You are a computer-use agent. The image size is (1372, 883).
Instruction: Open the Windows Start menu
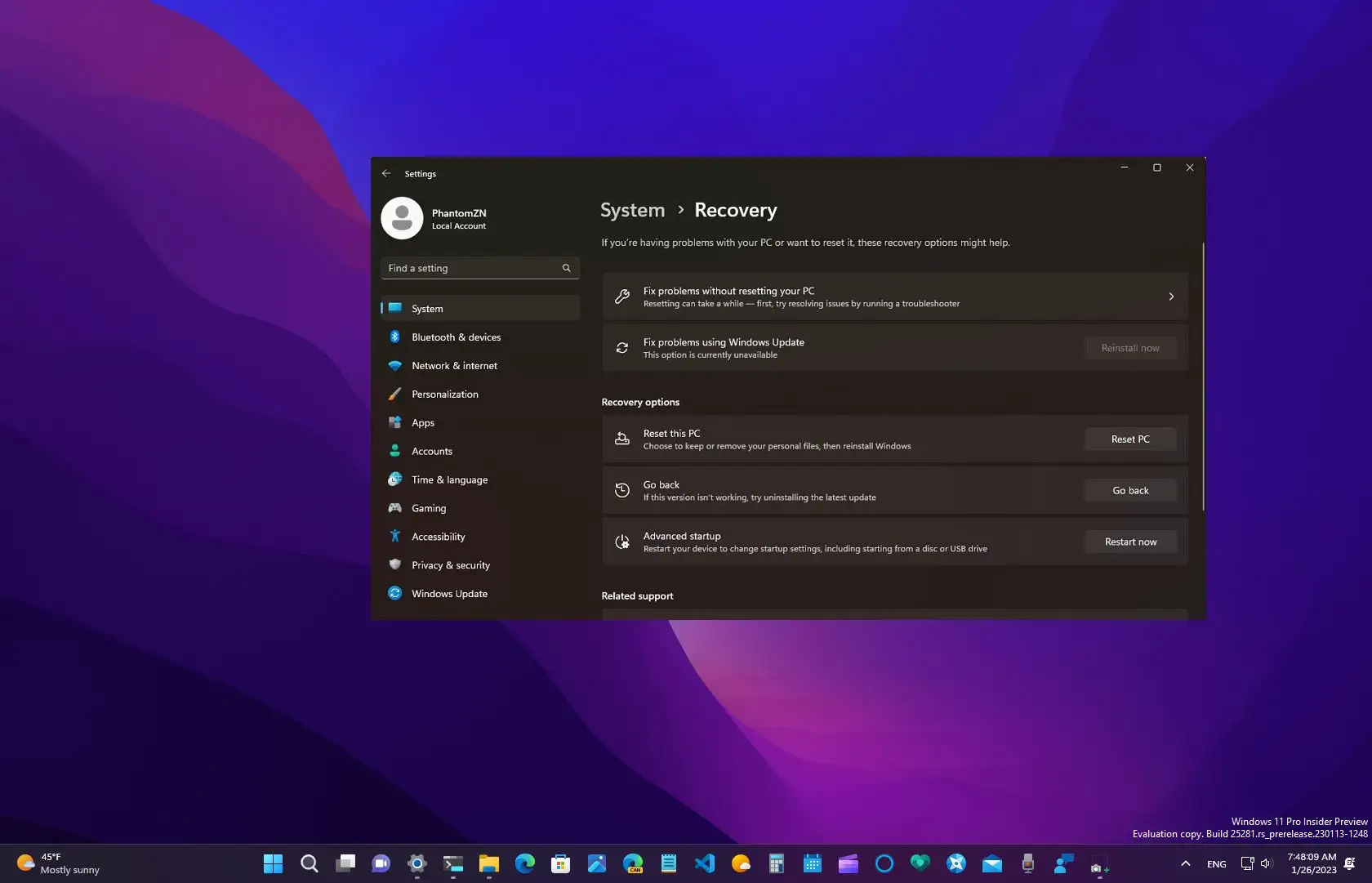(x=274, y=863)
